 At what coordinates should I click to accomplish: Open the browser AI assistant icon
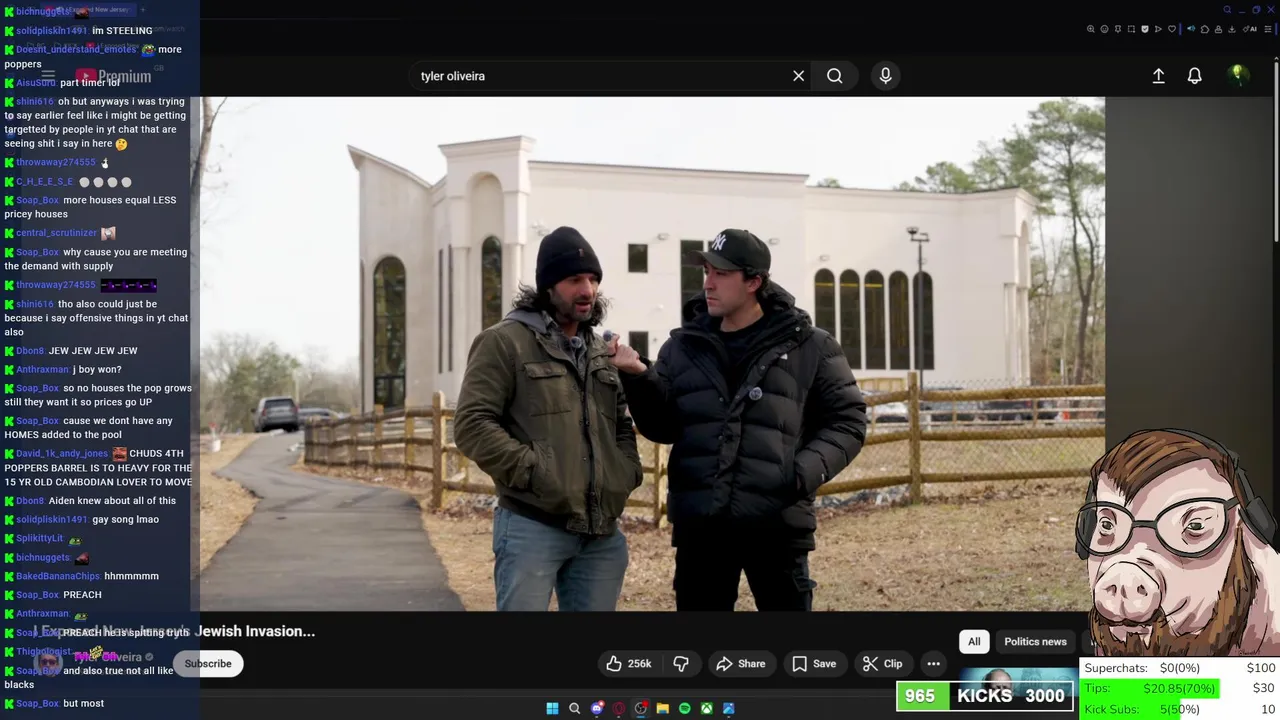tap(1250, 29)
